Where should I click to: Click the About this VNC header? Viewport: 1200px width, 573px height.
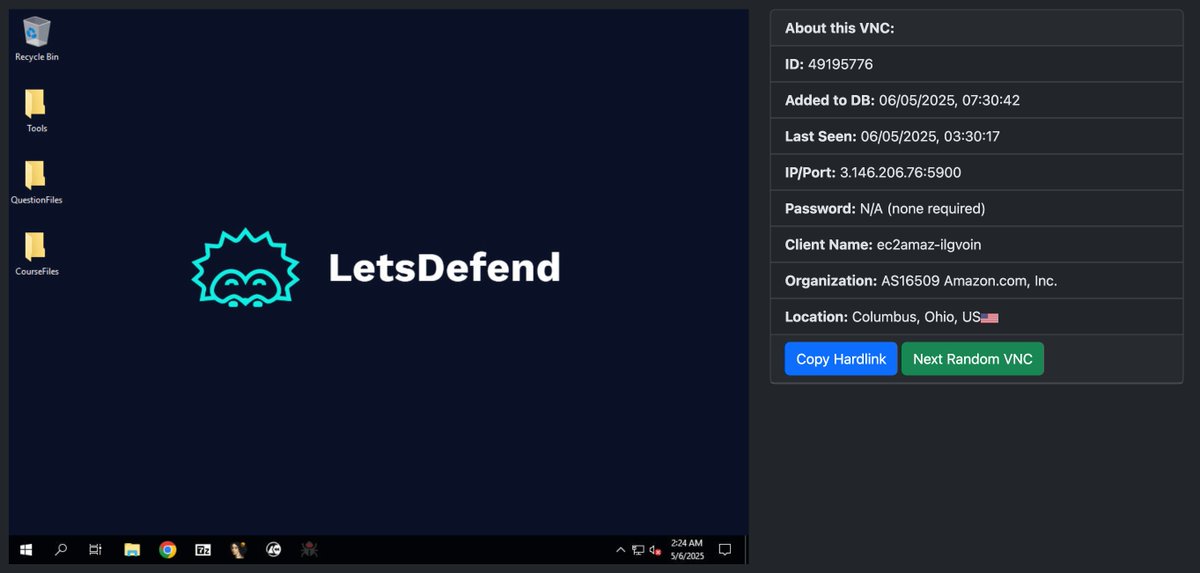click(840, 28)
